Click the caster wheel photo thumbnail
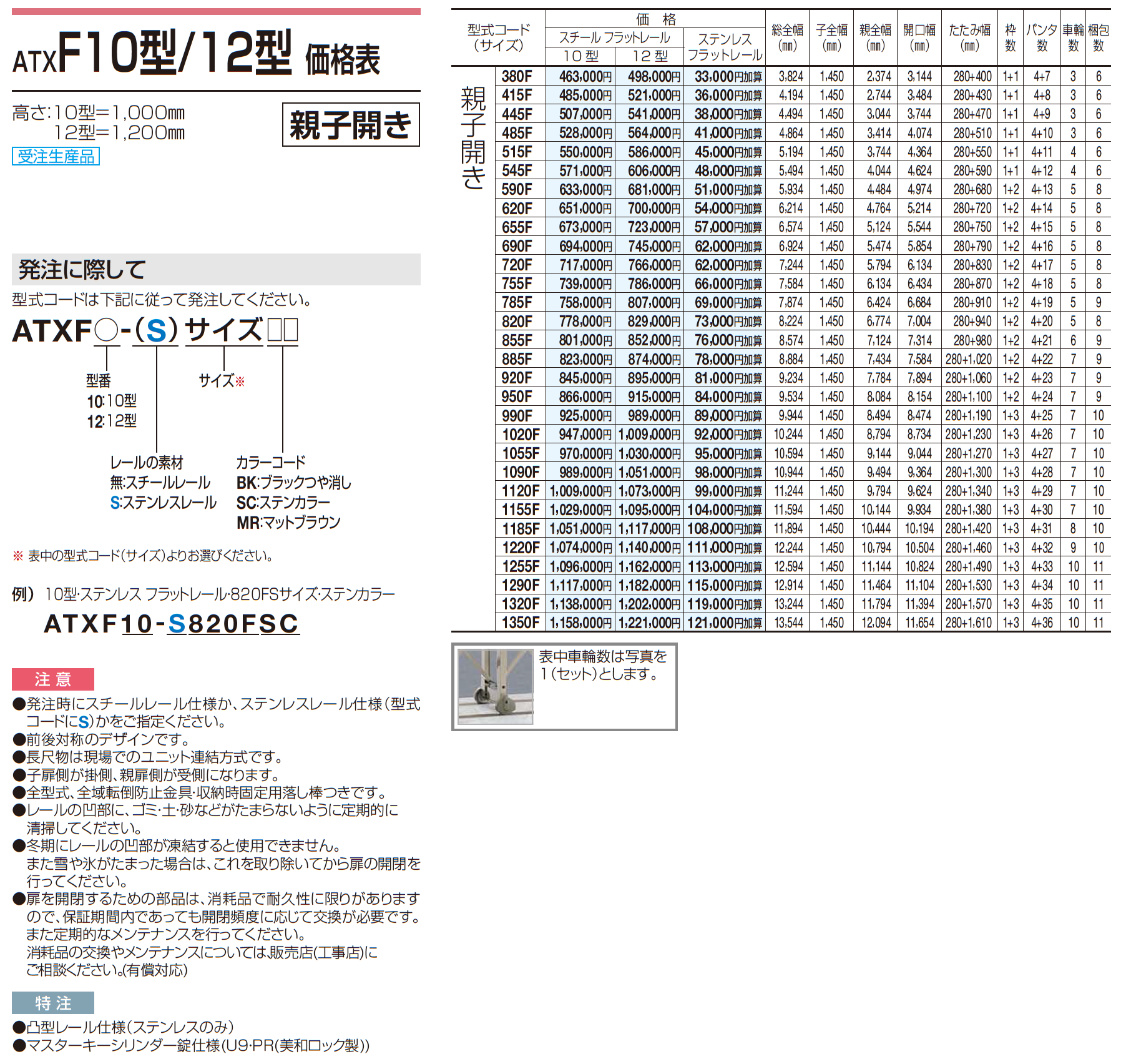1126x1064 pixels. coord(495,686)
